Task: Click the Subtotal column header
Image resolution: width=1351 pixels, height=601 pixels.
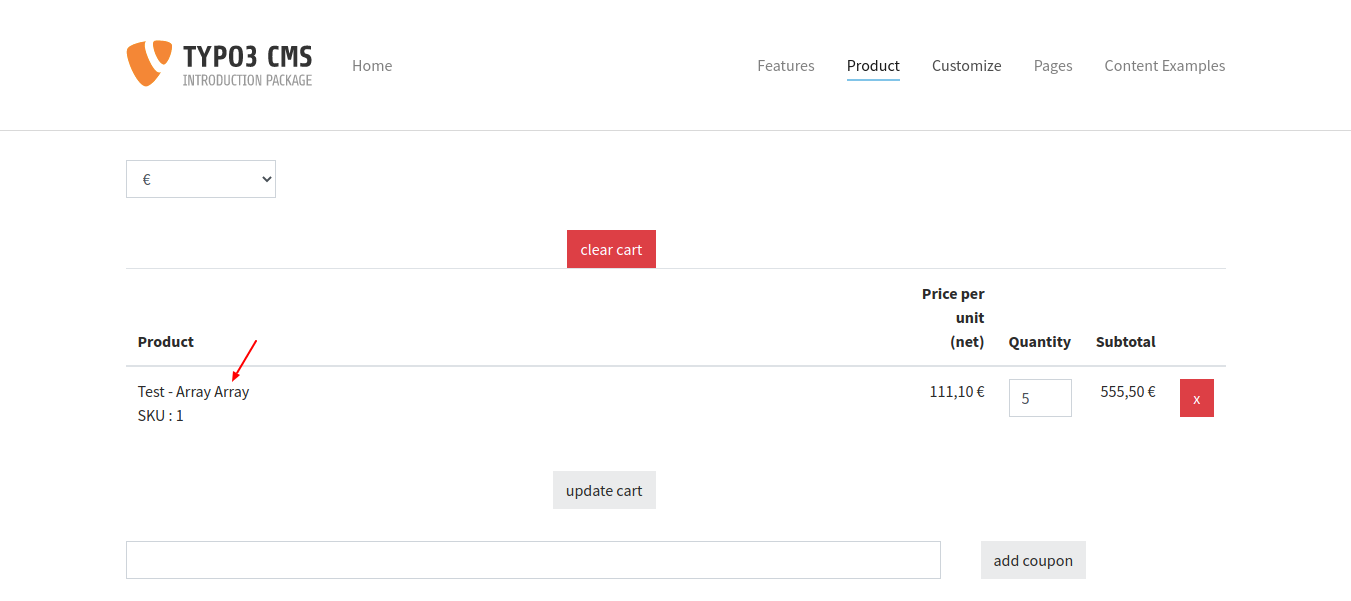Action: click(x=1126, y=342)
